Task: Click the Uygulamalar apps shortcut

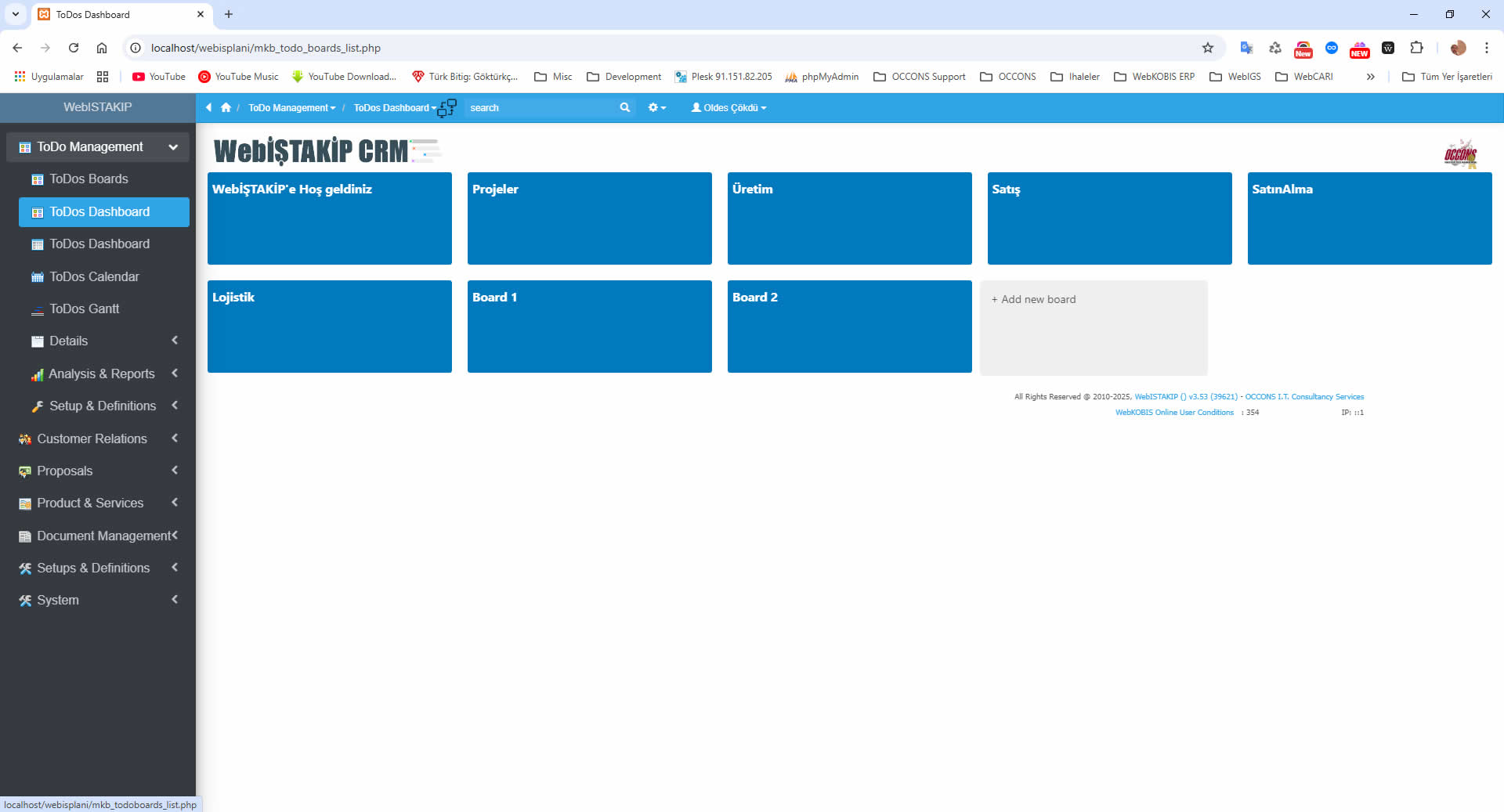Action: click(x=49, y=77)
